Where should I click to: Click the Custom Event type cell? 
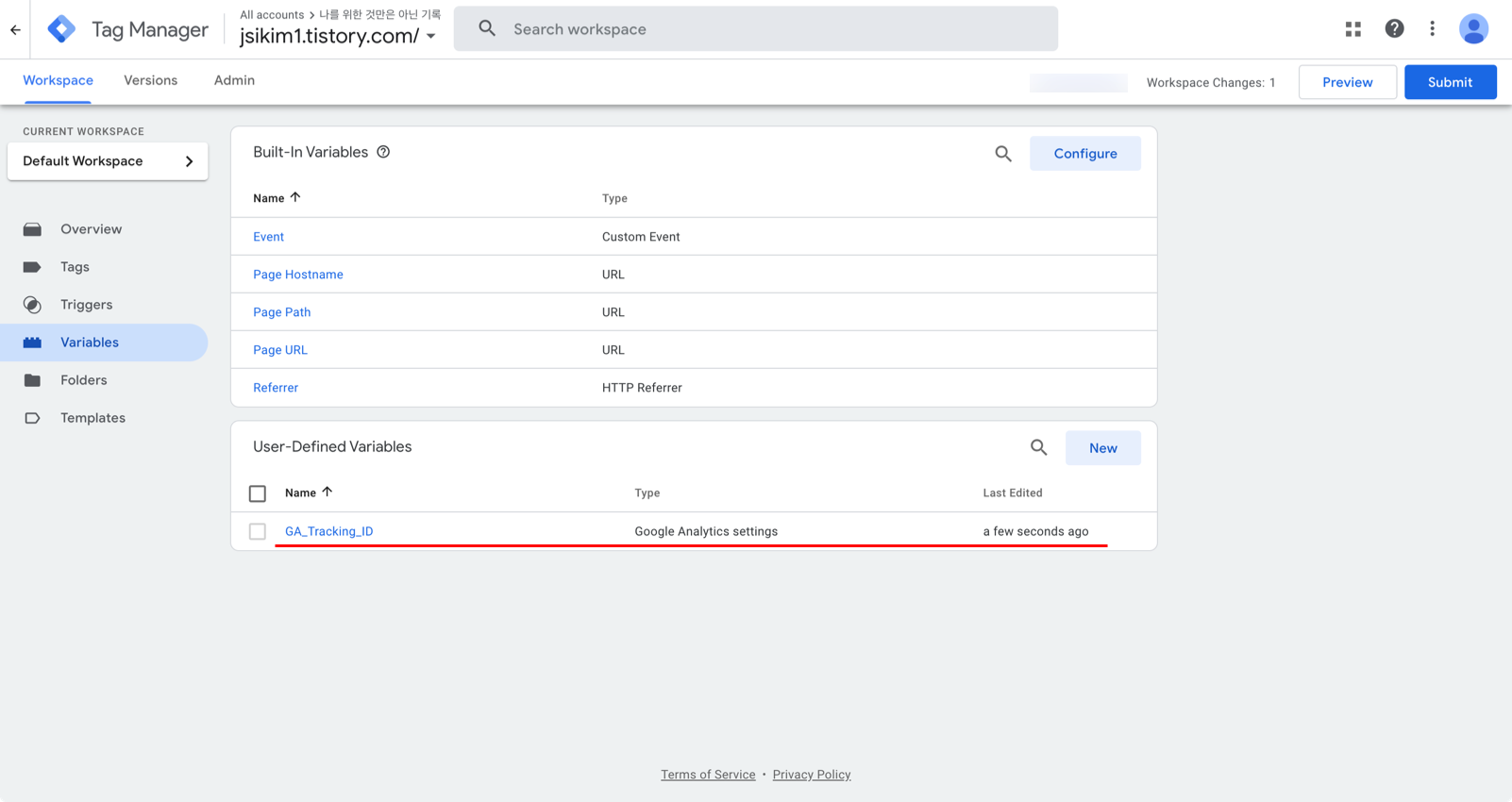tap(641, 237)
